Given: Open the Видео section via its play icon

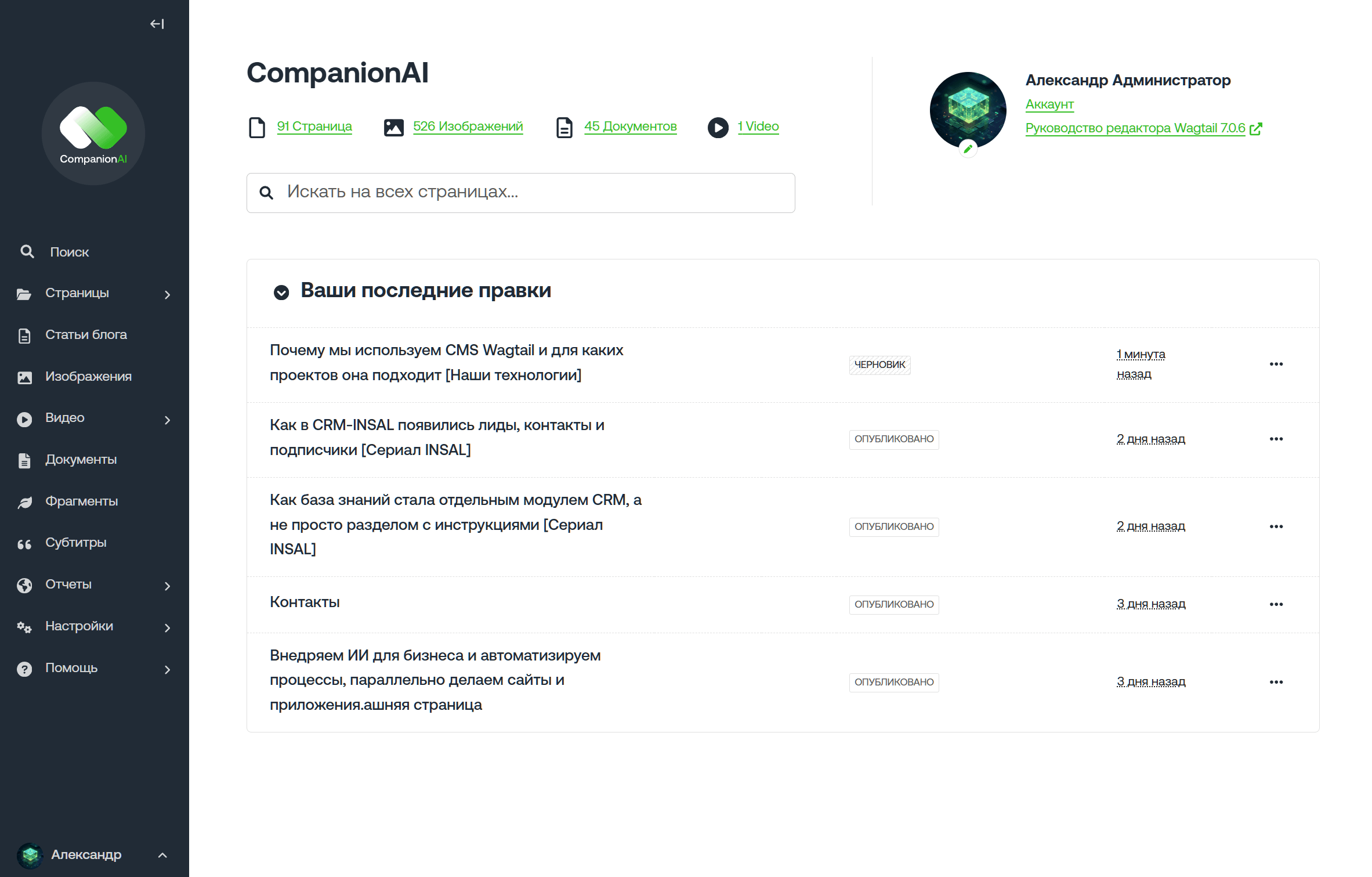Looking at the screenshot, I should (x=24, y=418).
